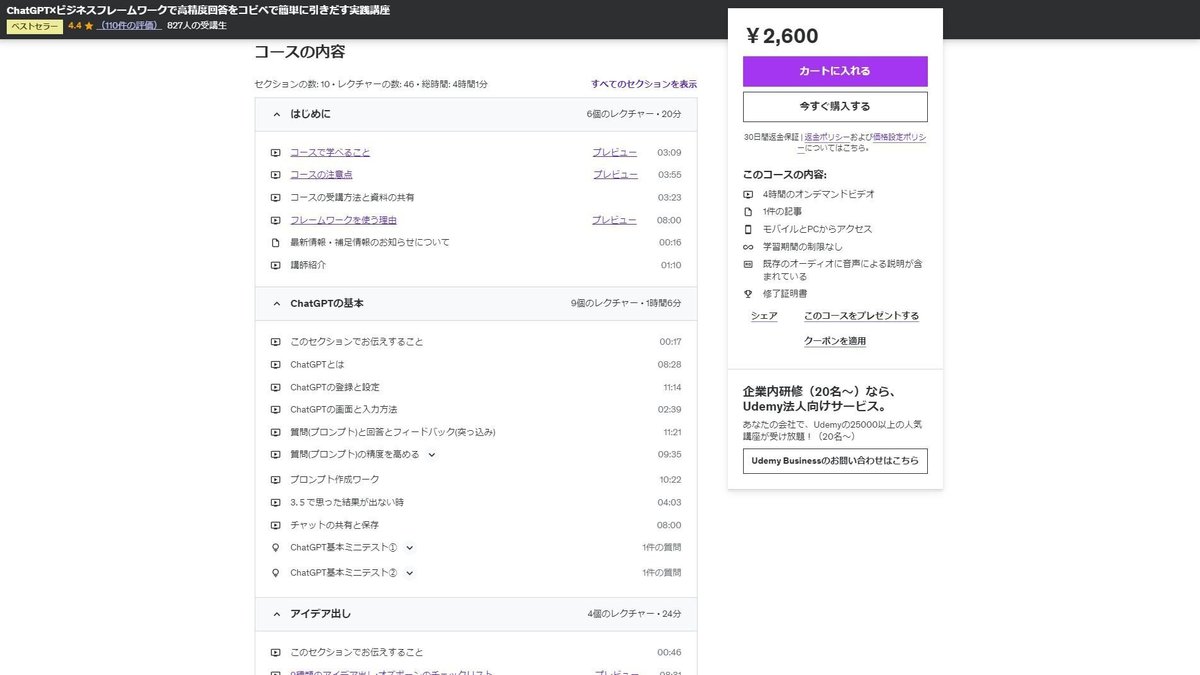Collapse the はじめに section
The width and height of the screenshot is (1200, 675).
(277, 114)
